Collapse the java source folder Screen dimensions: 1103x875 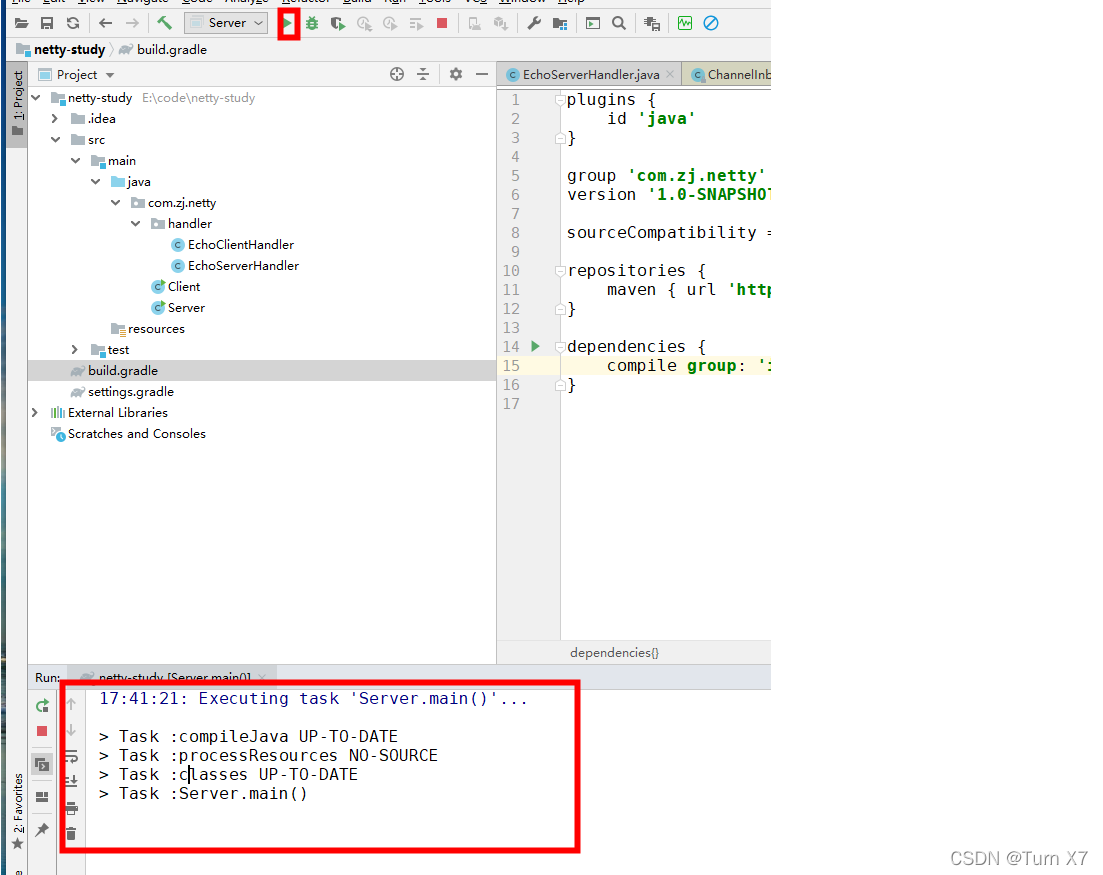pos(96,182)
